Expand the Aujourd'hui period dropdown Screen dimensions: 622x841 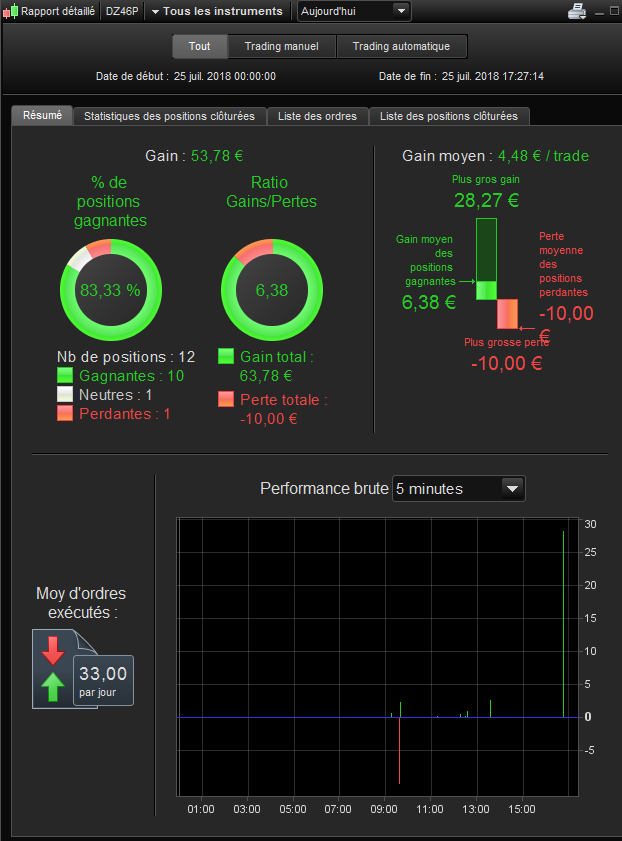[x=354, y=11]
